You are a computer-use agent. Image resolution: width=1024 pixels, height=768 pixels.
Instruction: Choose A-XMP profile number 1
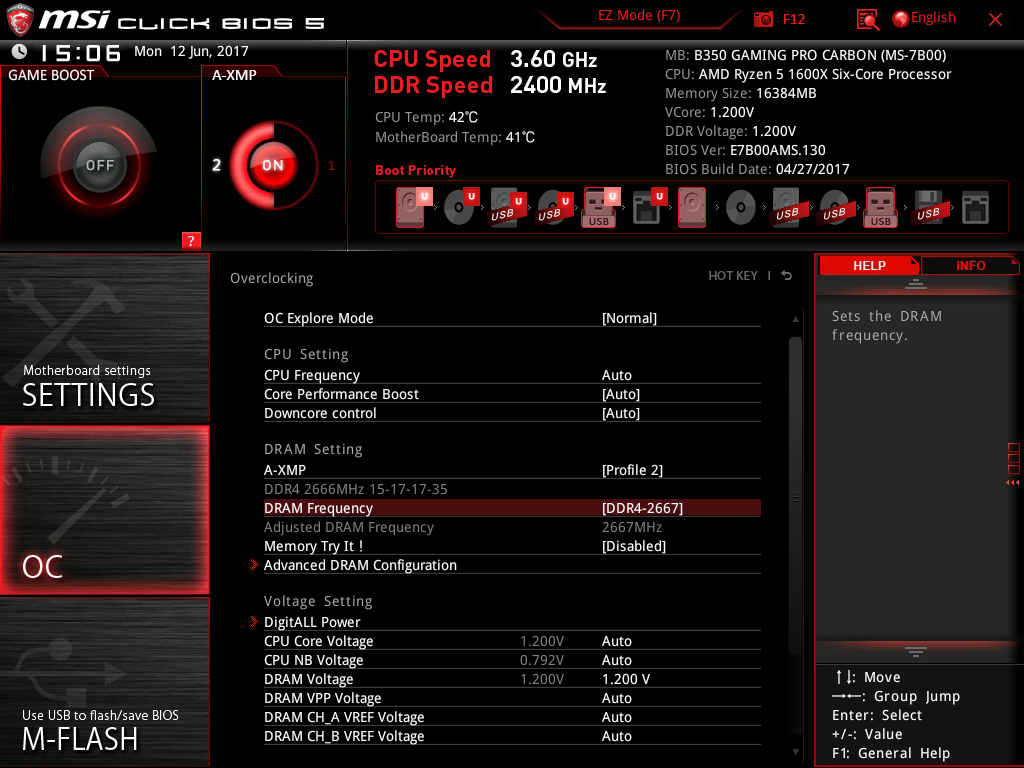pyautogui.click(x=331, y=165)
